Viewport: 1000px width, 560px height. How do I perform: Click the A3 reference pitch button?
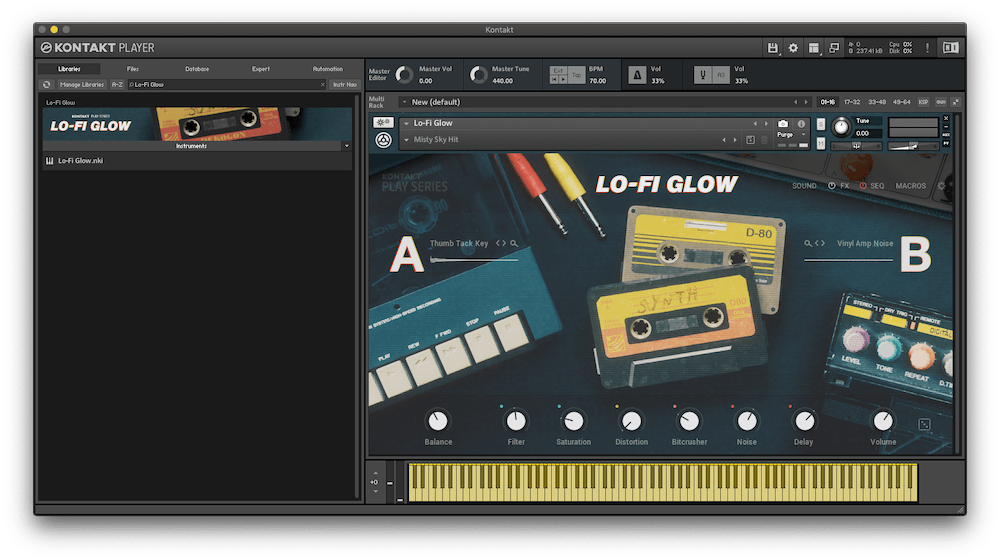721,75
